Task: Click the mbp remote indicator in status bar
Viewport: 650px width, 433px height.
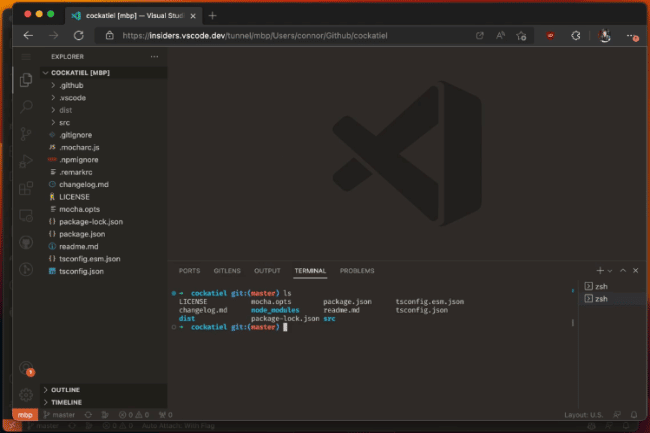Action: [x=25, y=415]
